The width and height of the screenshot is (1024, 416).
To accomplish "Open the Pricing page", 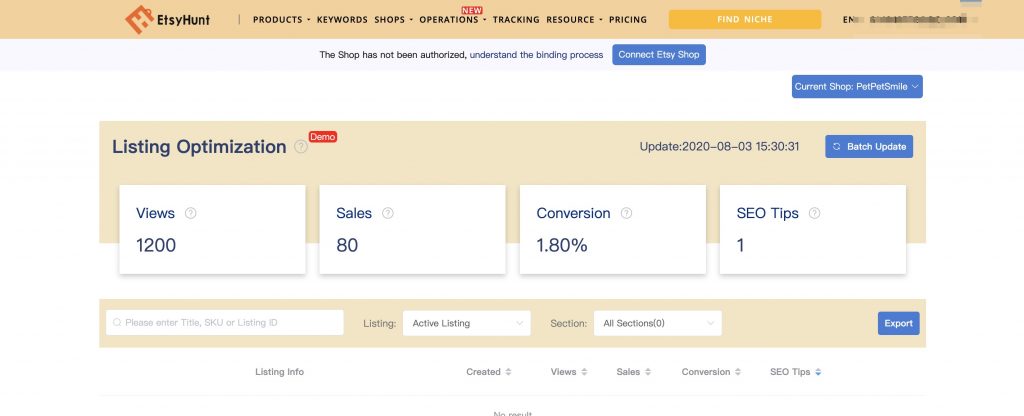I will click(x=628, y=20).
